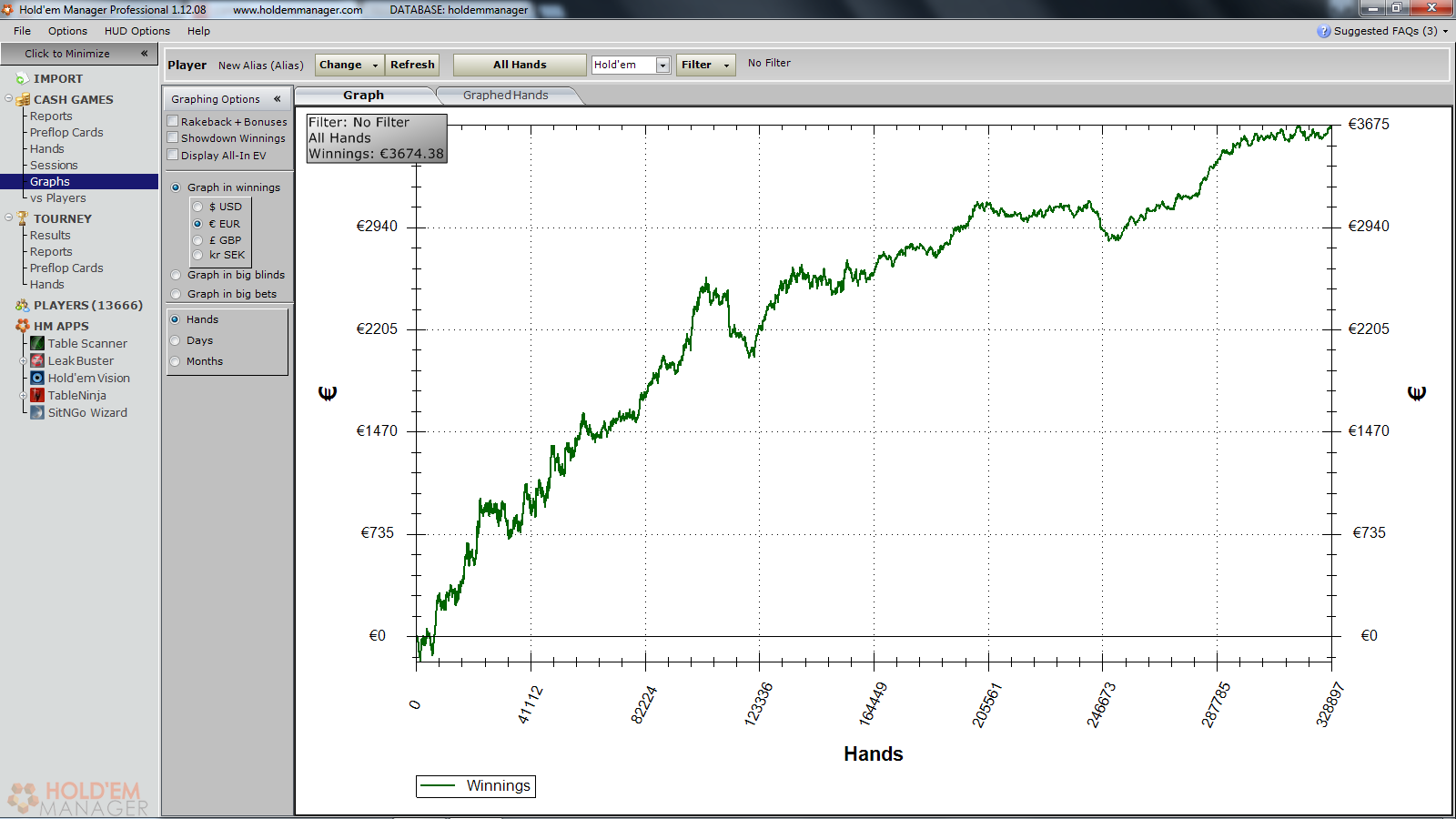Open Hold'em Vision app icon

tap(37, 378)
